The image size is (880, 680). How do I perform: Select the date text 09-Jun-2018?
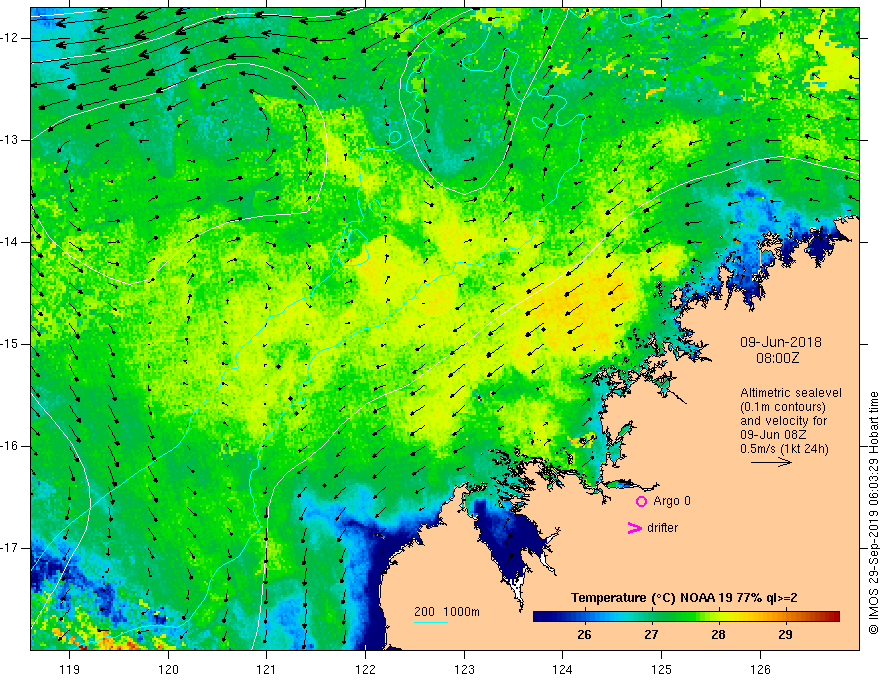(x=781, y=342)
